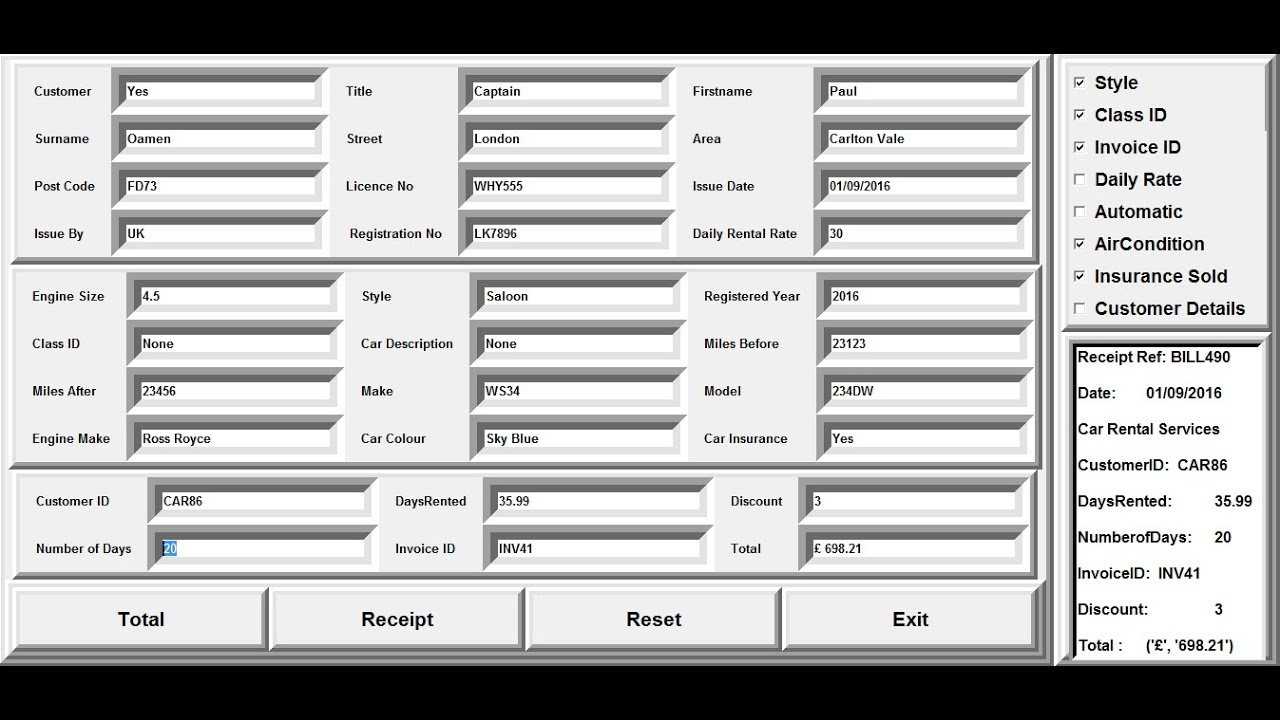Click the Number of Days field
Screen dimensions: 1280x720
[262, 548]
